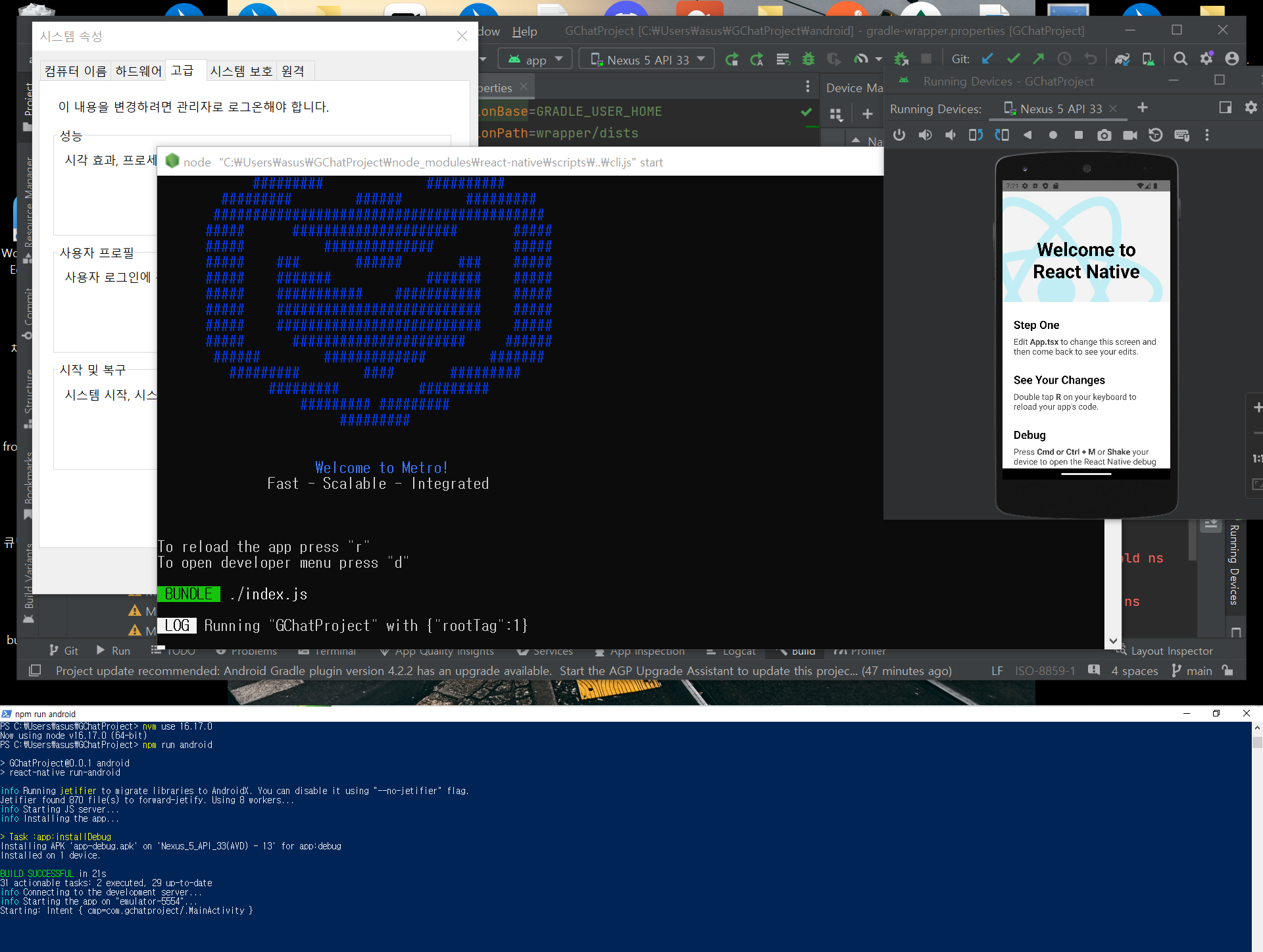This screenshot has width=1263, height=952.
Task: Start screen recording with video camera icon
Action: point(1130,135)
